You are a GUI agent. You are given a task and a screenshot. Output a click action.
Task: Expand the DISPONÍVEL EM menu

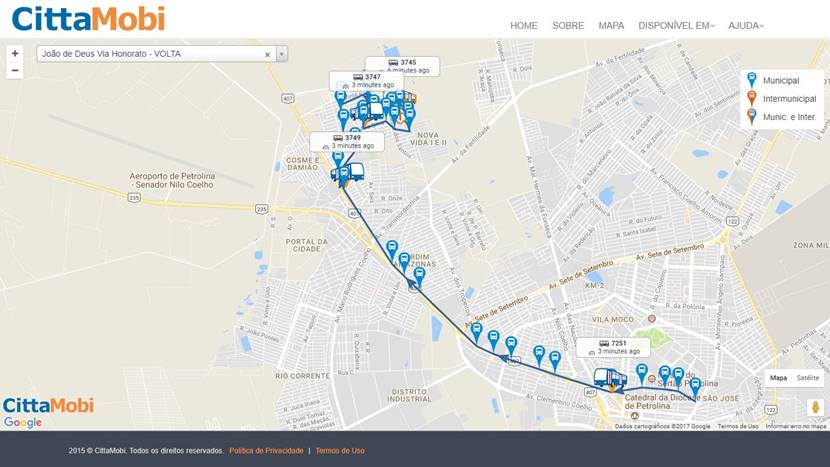[x=676, y=25]
